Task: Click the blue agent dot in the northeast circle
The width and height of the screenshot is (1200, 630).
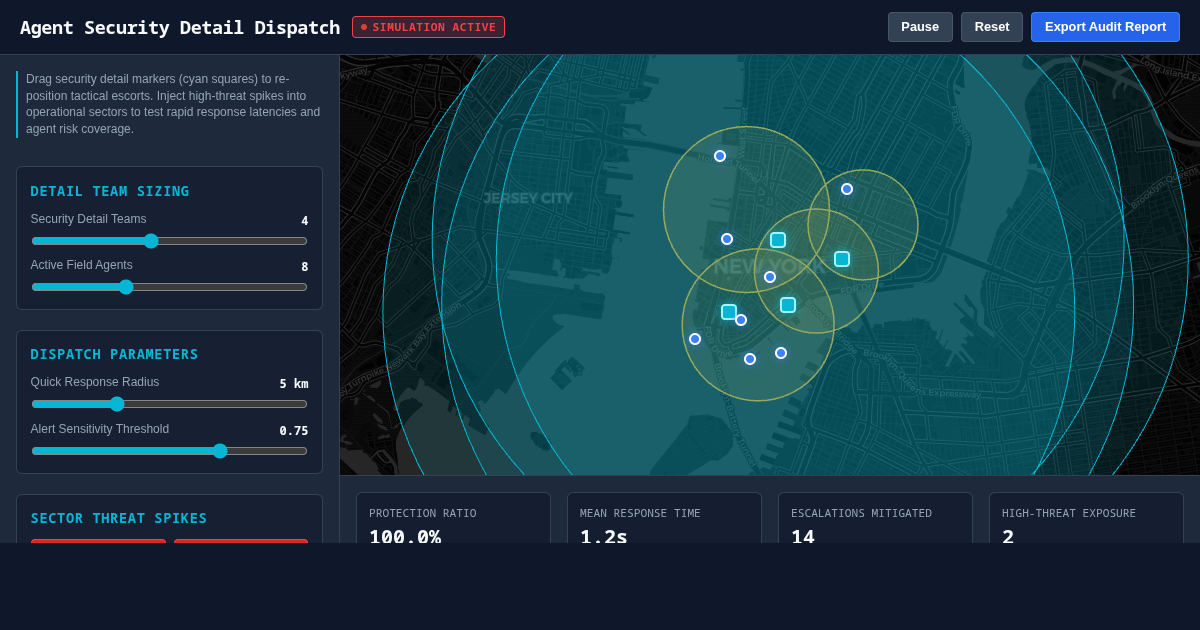Action: tap(847, 189)
